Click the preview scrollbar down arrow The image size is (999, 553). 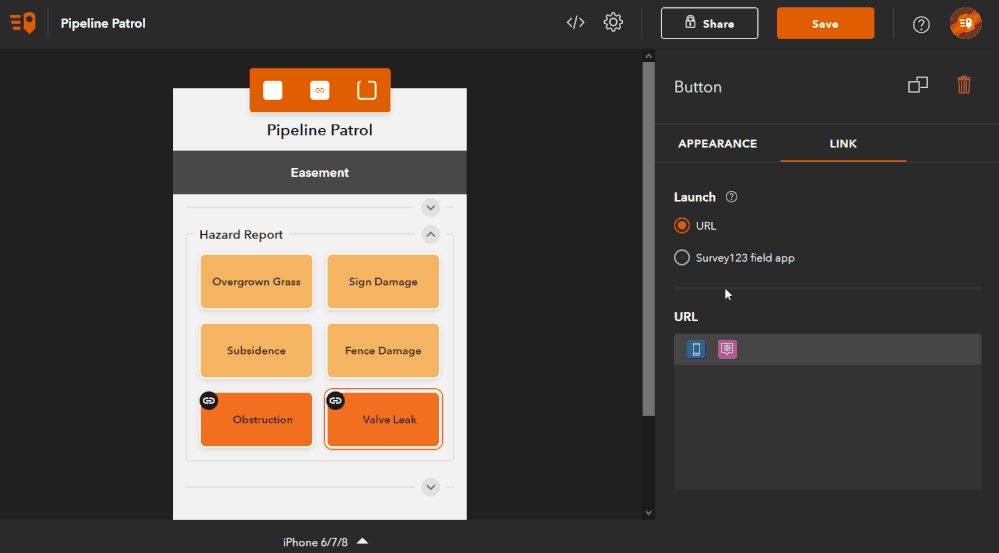pyautogui.click(x=649, y=512)
